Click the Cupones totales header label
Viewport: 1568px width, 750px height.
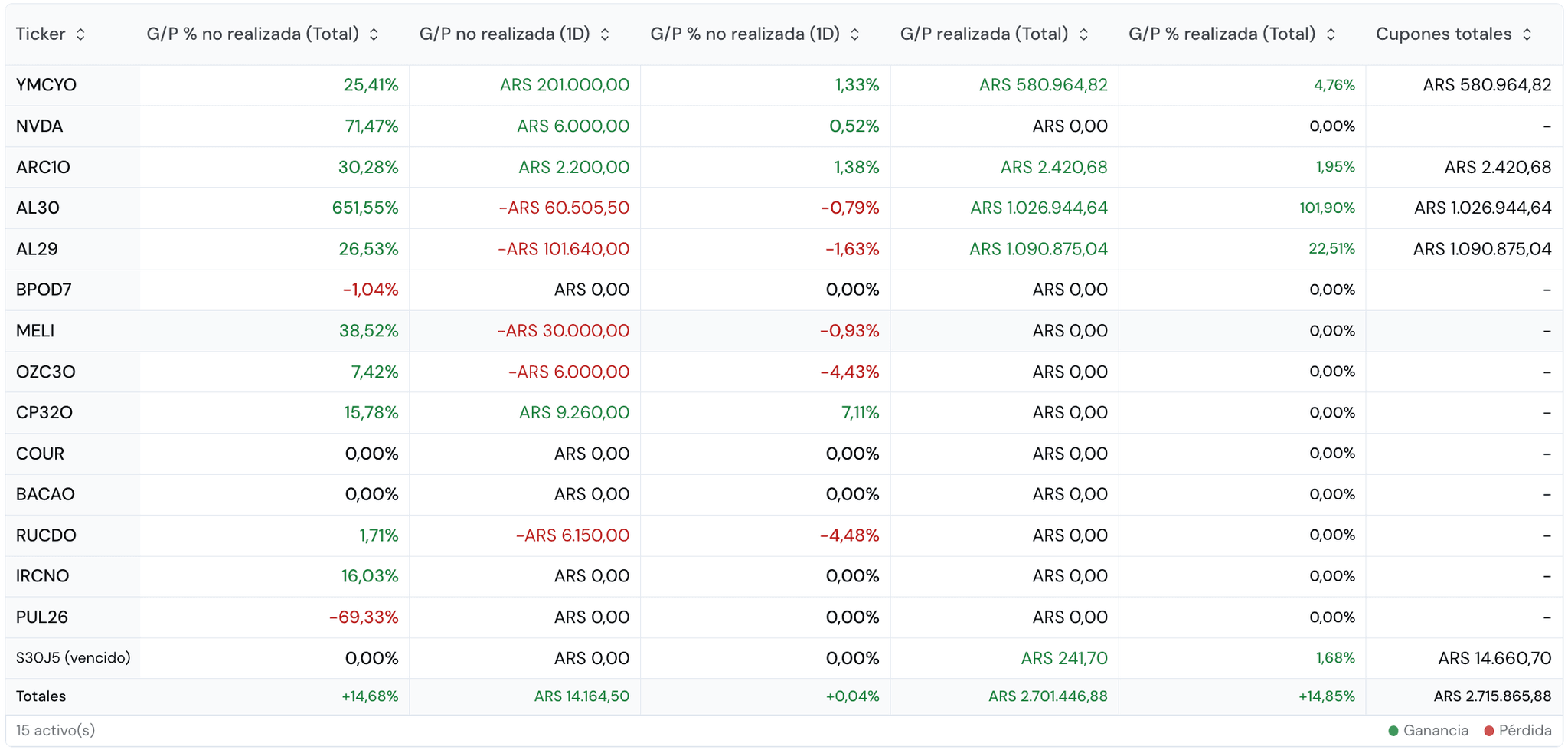click(x=1443, y=34)
